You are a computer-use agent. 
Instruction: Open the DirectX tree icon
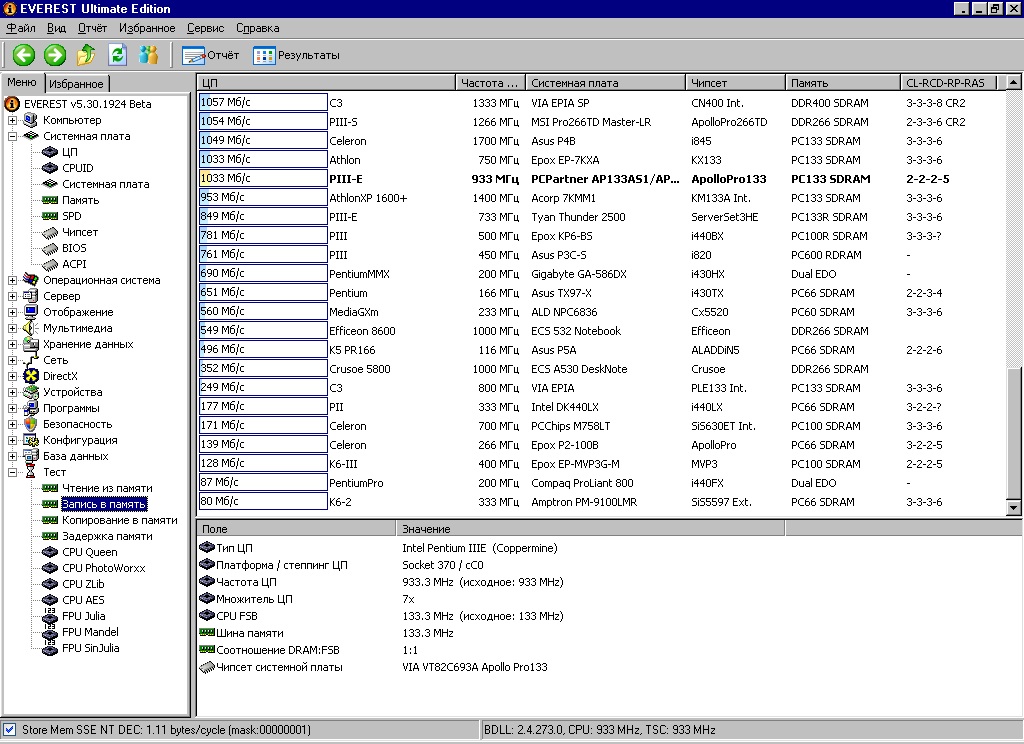click(x=31, y=376)
